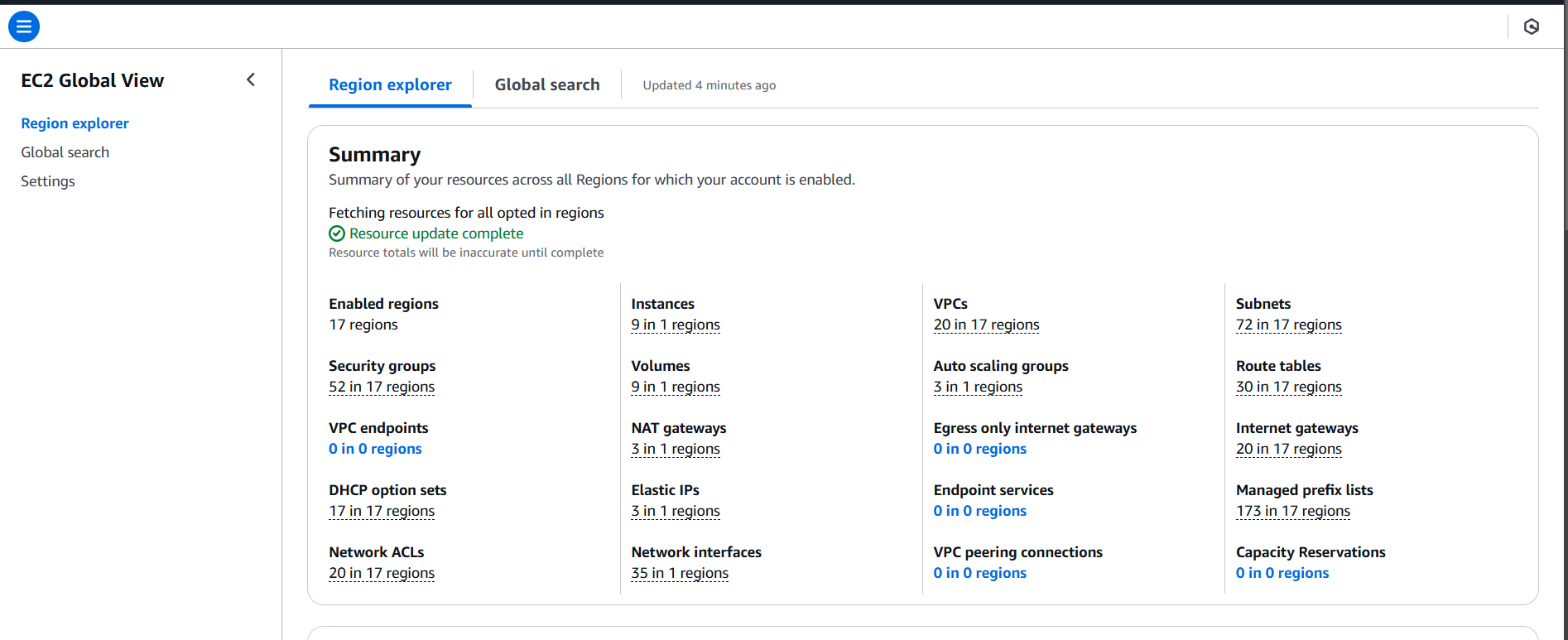Open NAT gateways 3 in 1 regions link
This screenshot has width=1568, height=640.
point(676,449)
